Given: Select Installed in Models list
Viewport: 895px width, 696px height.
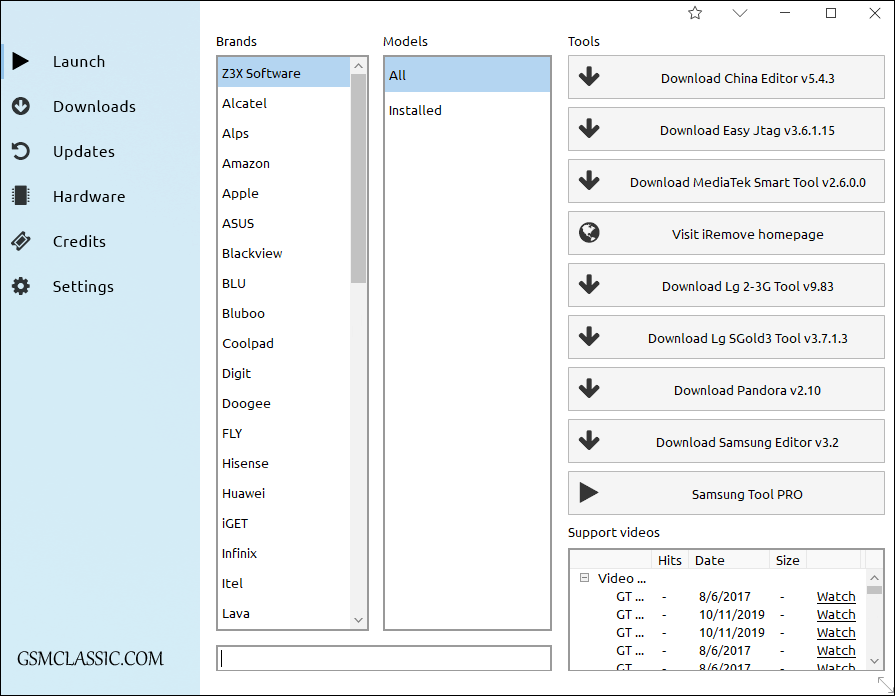Looking at the screenshot, I should pyautogui.click(x=467, y=110).
